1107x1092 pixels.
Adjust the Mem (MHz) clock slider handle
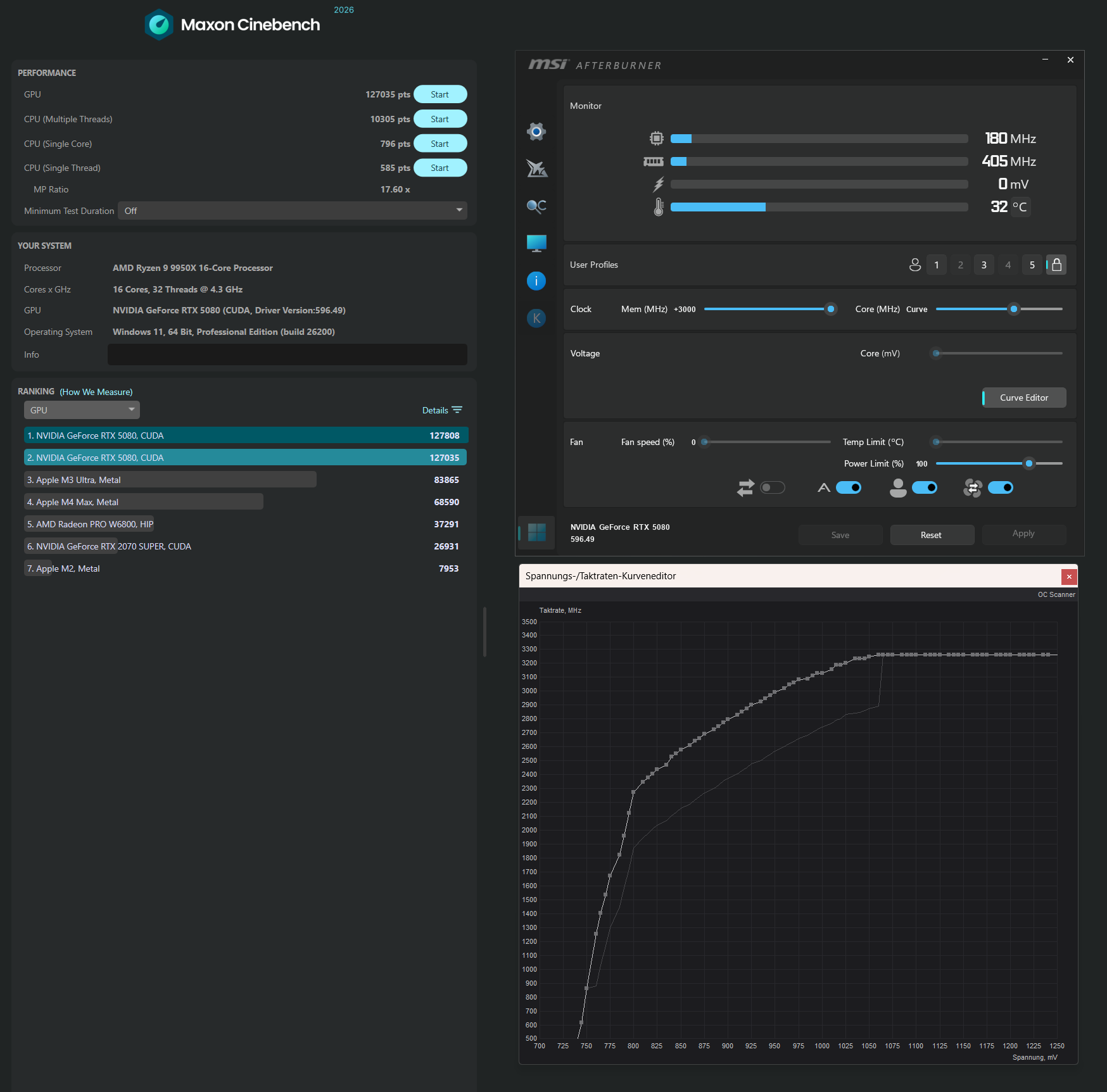[x=831, y=309]
